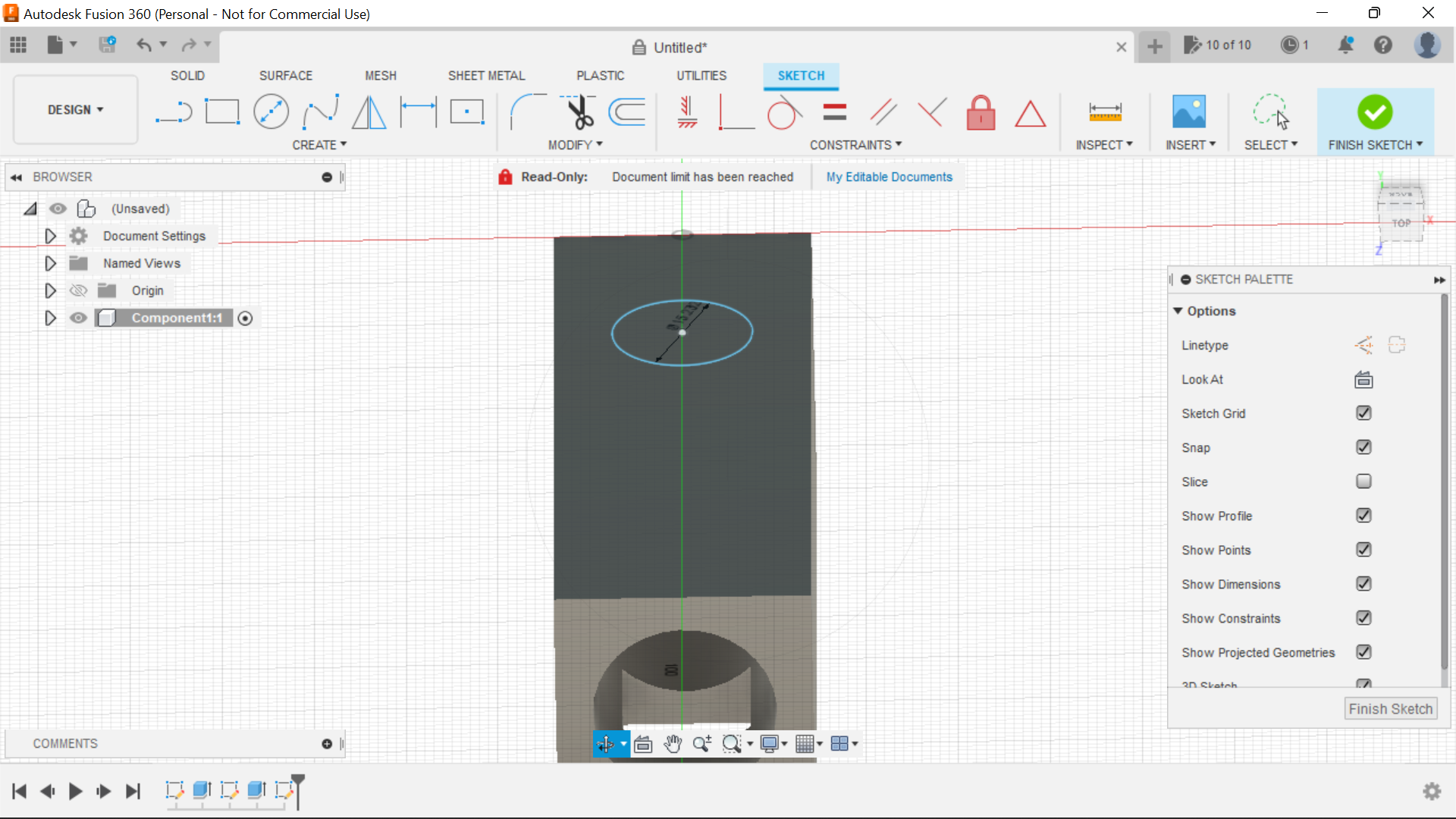The height and width of the screenshot is (819, 1456).
Task: Uncheck Show Profile in Sketch Palette
Action: (x=1363, y=516)
